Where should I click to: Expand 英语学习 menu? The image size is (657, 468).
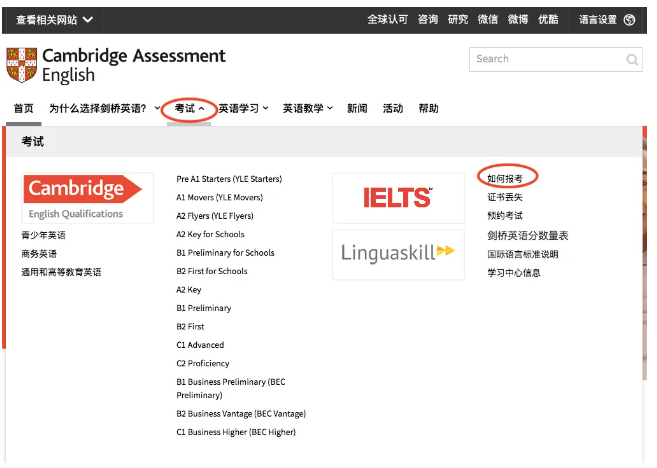243,109
